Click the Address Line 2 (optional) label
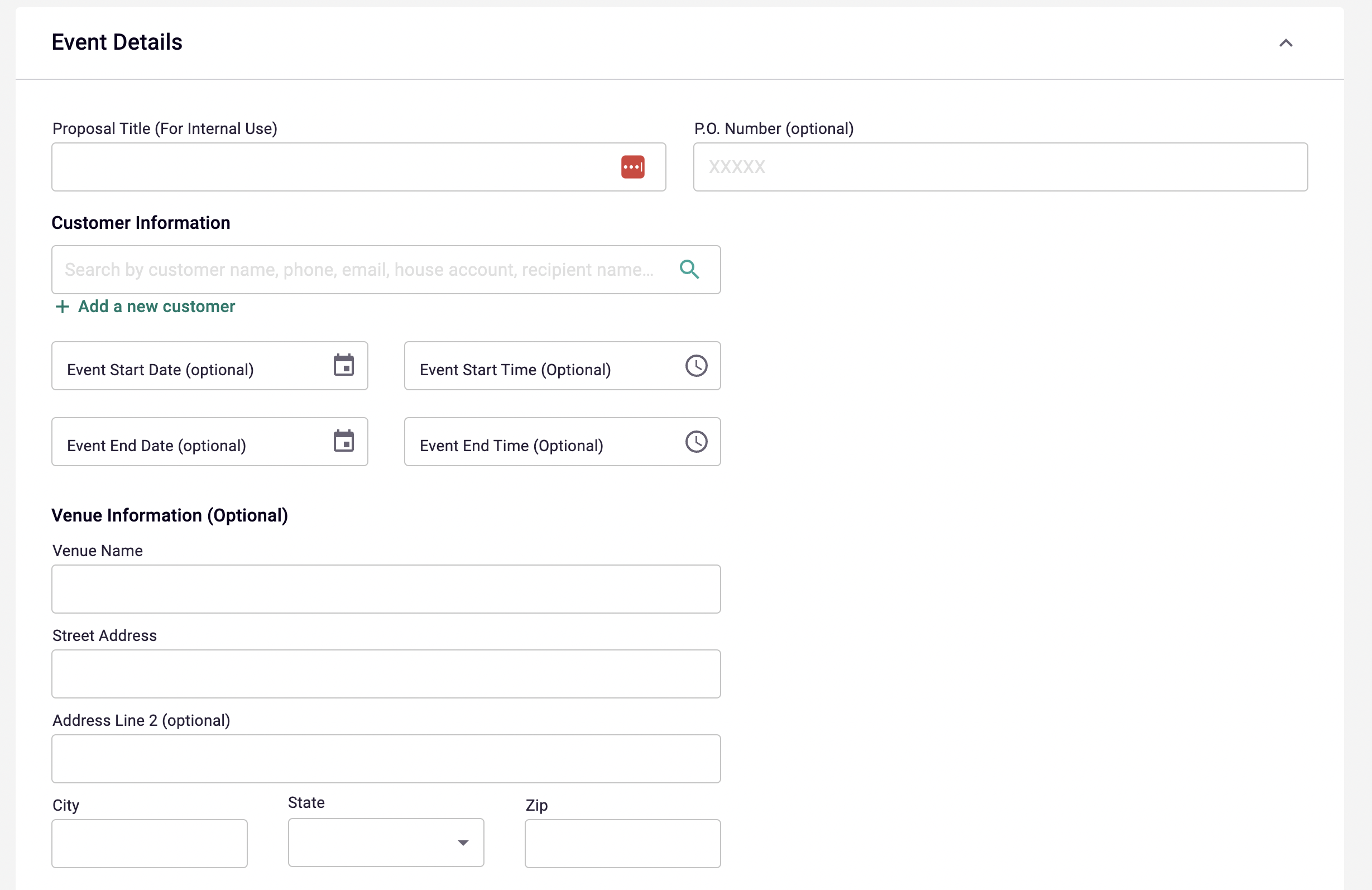This screenshot has height=890, width=1372. [x=141, y=720]
